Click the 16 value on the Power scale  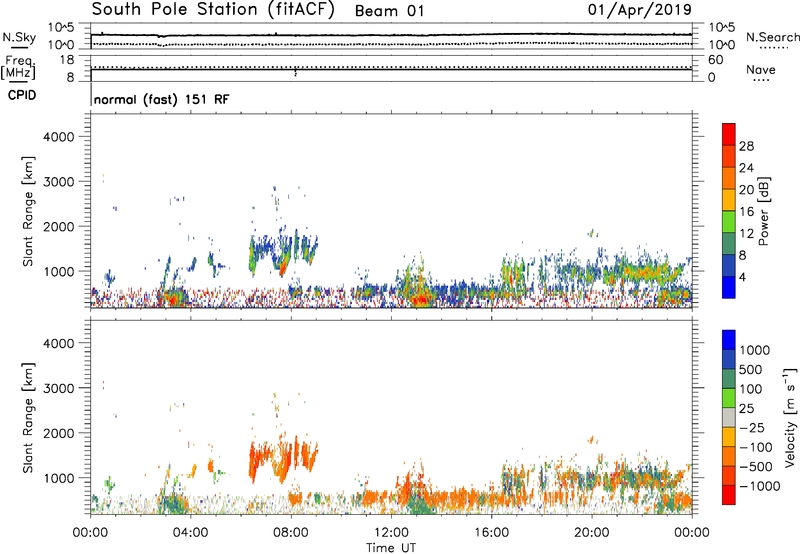click(746, 212)
